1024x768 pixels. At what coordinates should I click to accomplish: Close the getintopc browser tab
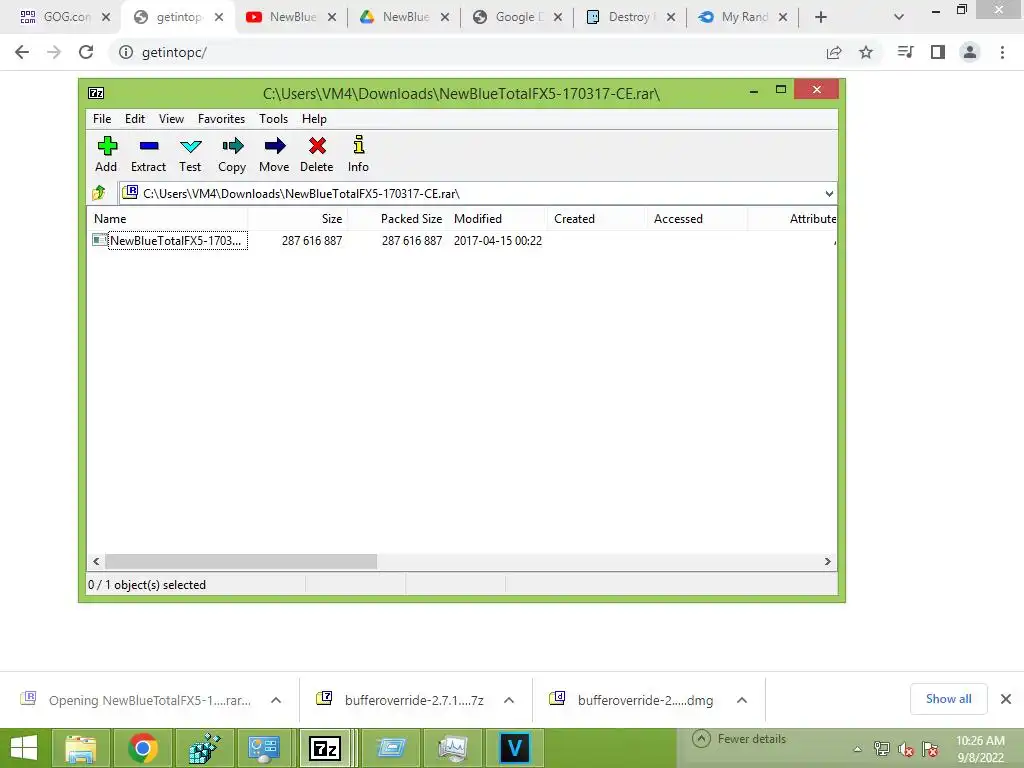(219, 17)
